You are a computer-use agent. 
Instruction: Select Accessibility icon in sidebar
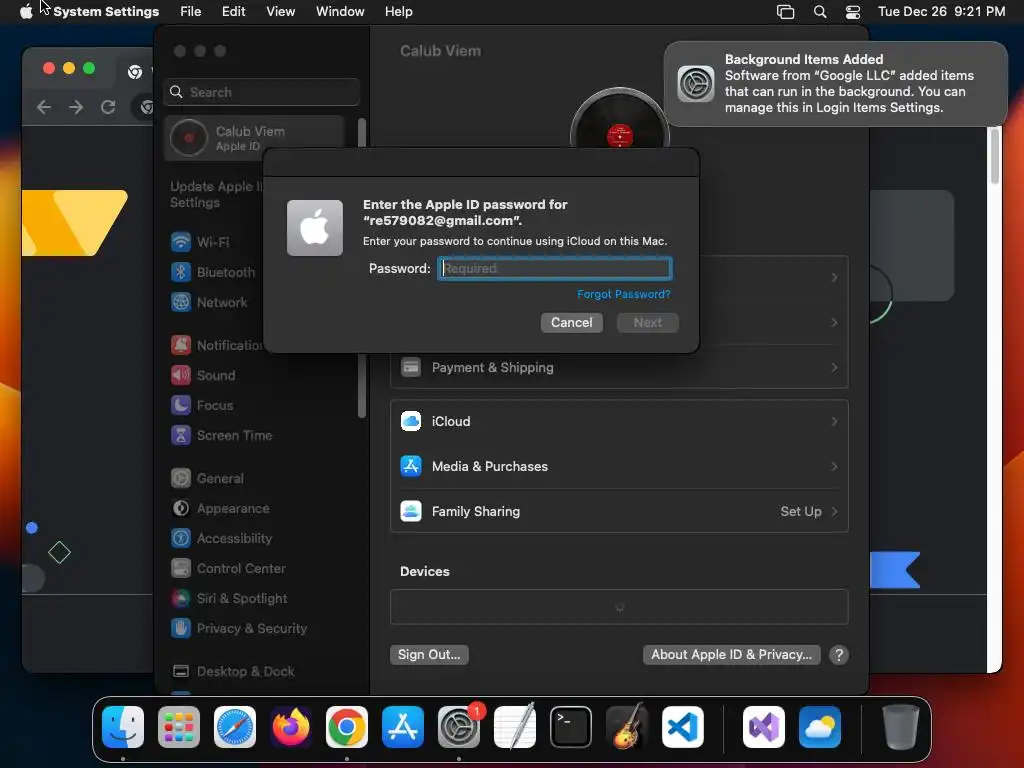tap(181, 538)
